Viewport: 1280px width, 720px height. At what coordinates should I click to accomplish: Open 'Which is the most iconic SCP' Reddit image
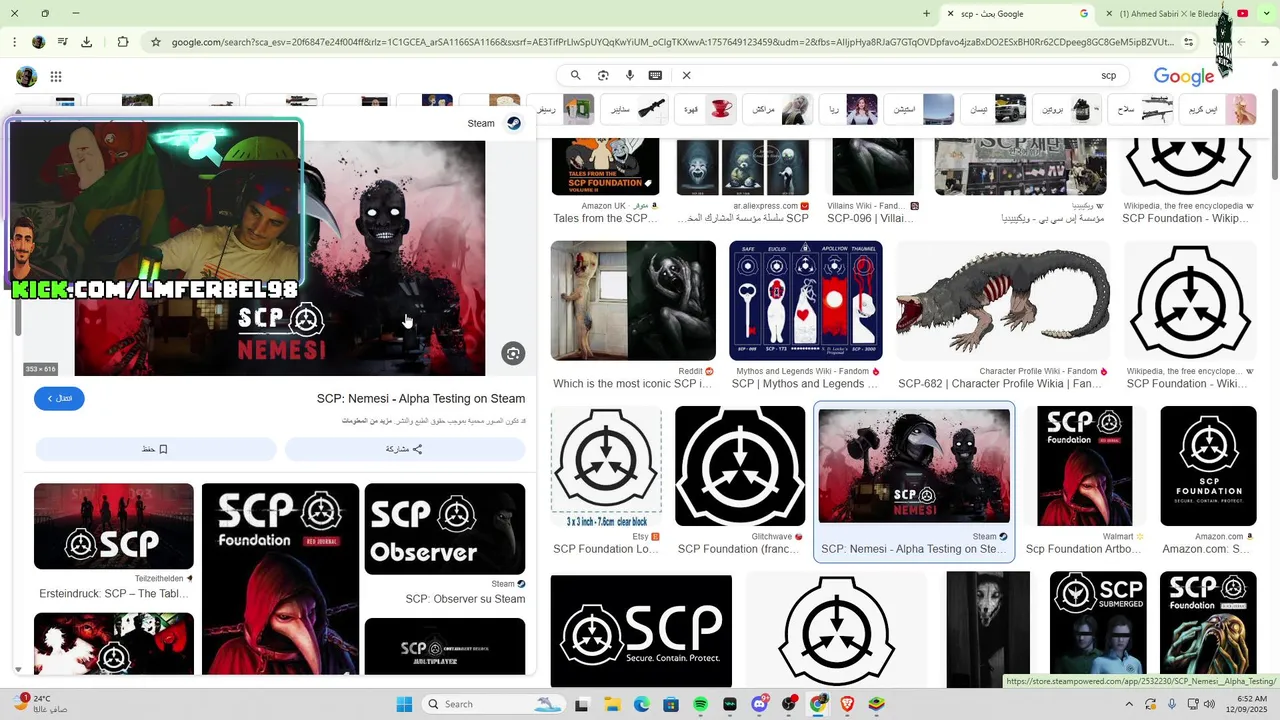click(633, 301)
